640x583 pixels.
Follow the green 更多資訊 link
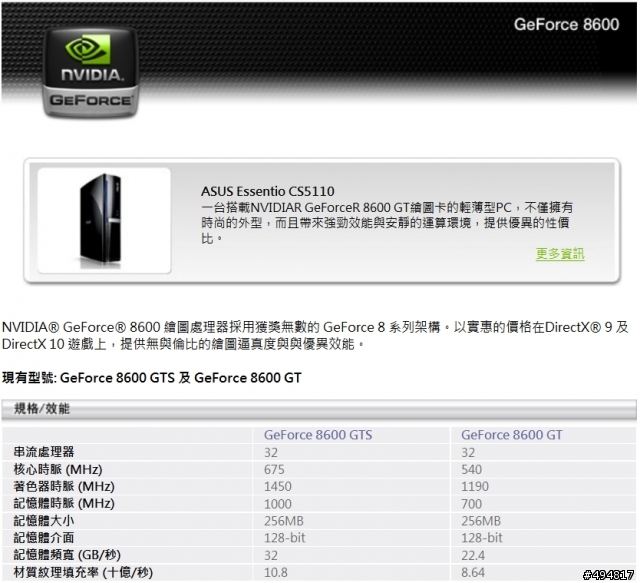tap(560, 254)
